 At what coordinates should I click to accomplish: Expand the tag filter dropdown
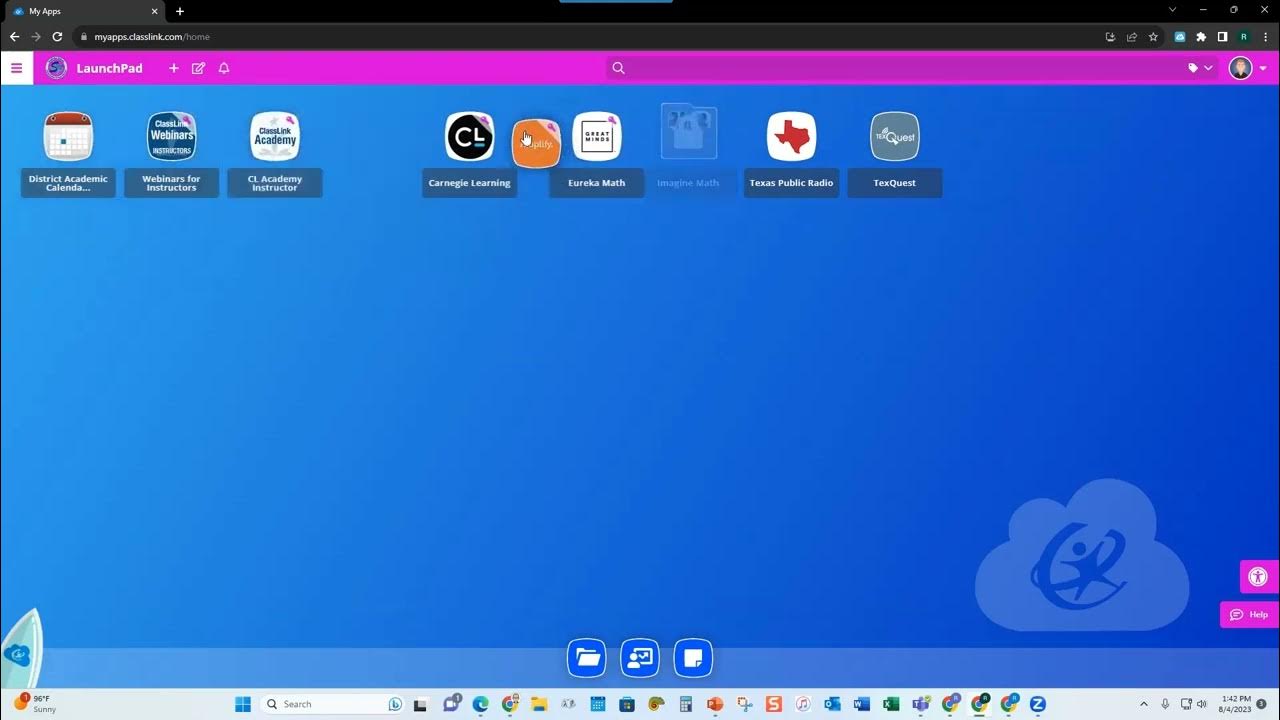tap(1200, 68)
